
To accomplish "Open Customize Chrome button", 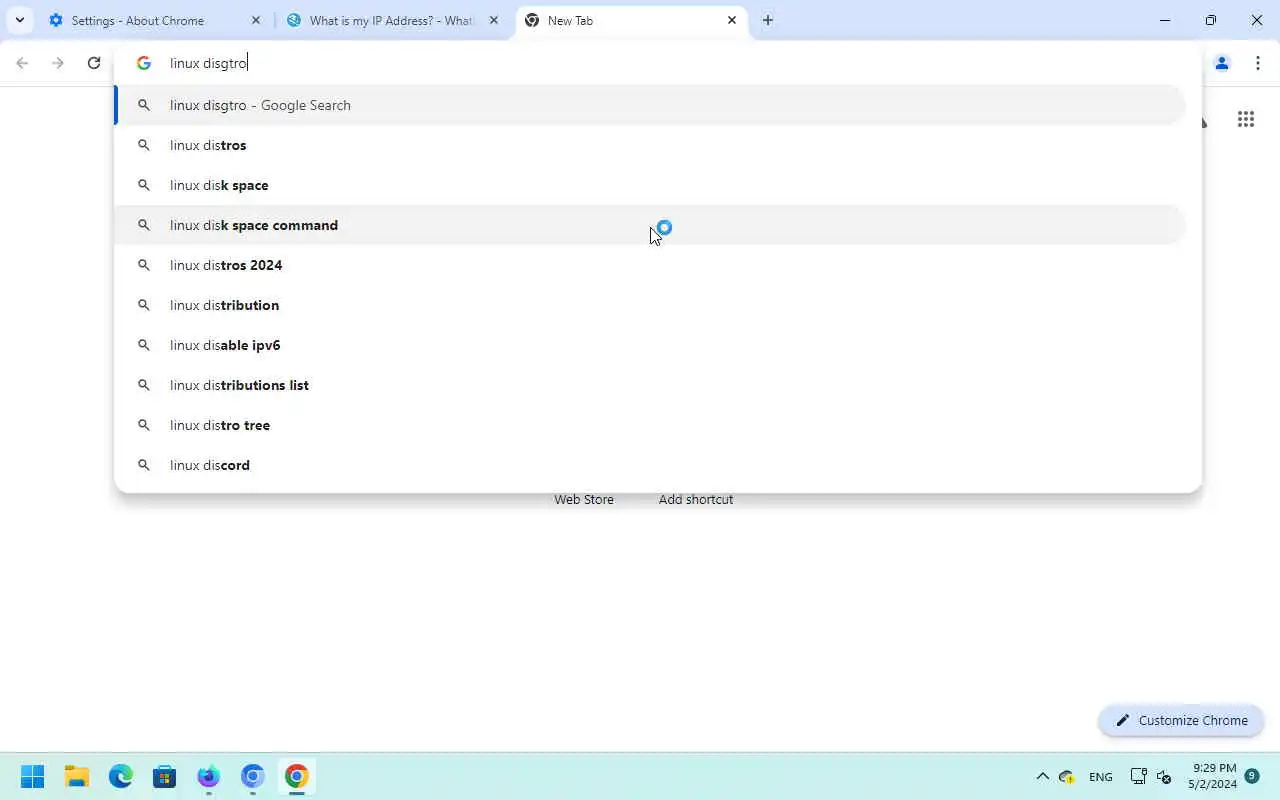I will [1181, 720].
